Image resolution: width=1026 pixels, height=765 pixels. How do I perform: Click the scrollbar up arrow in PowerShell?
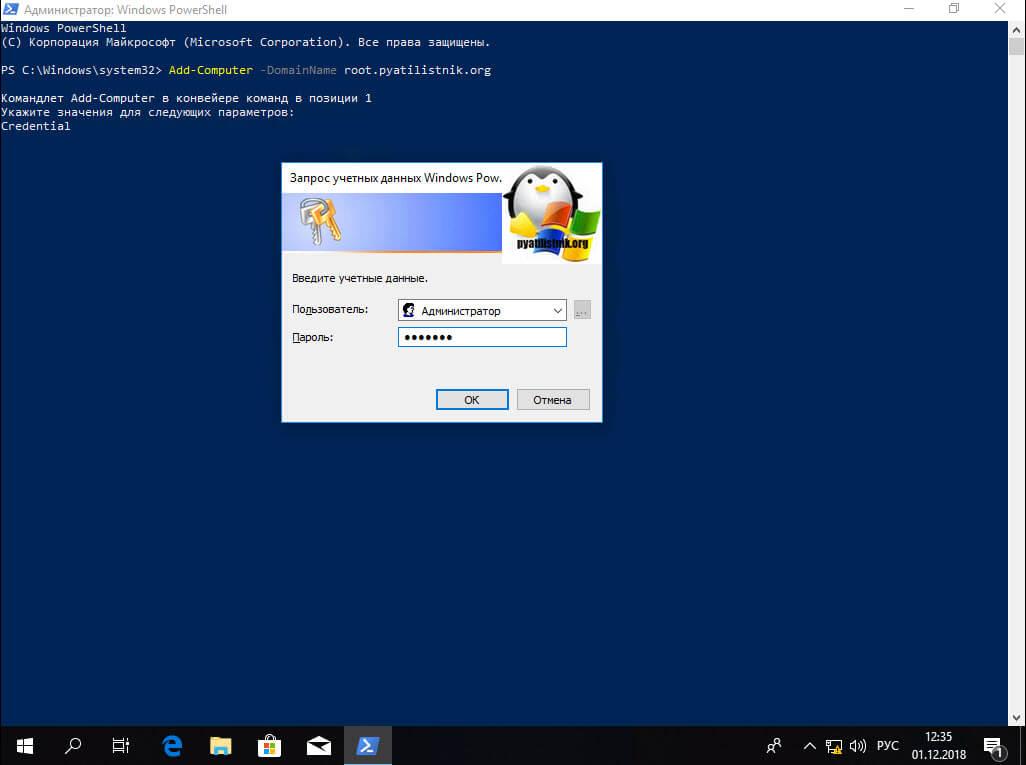(1016, 29)
